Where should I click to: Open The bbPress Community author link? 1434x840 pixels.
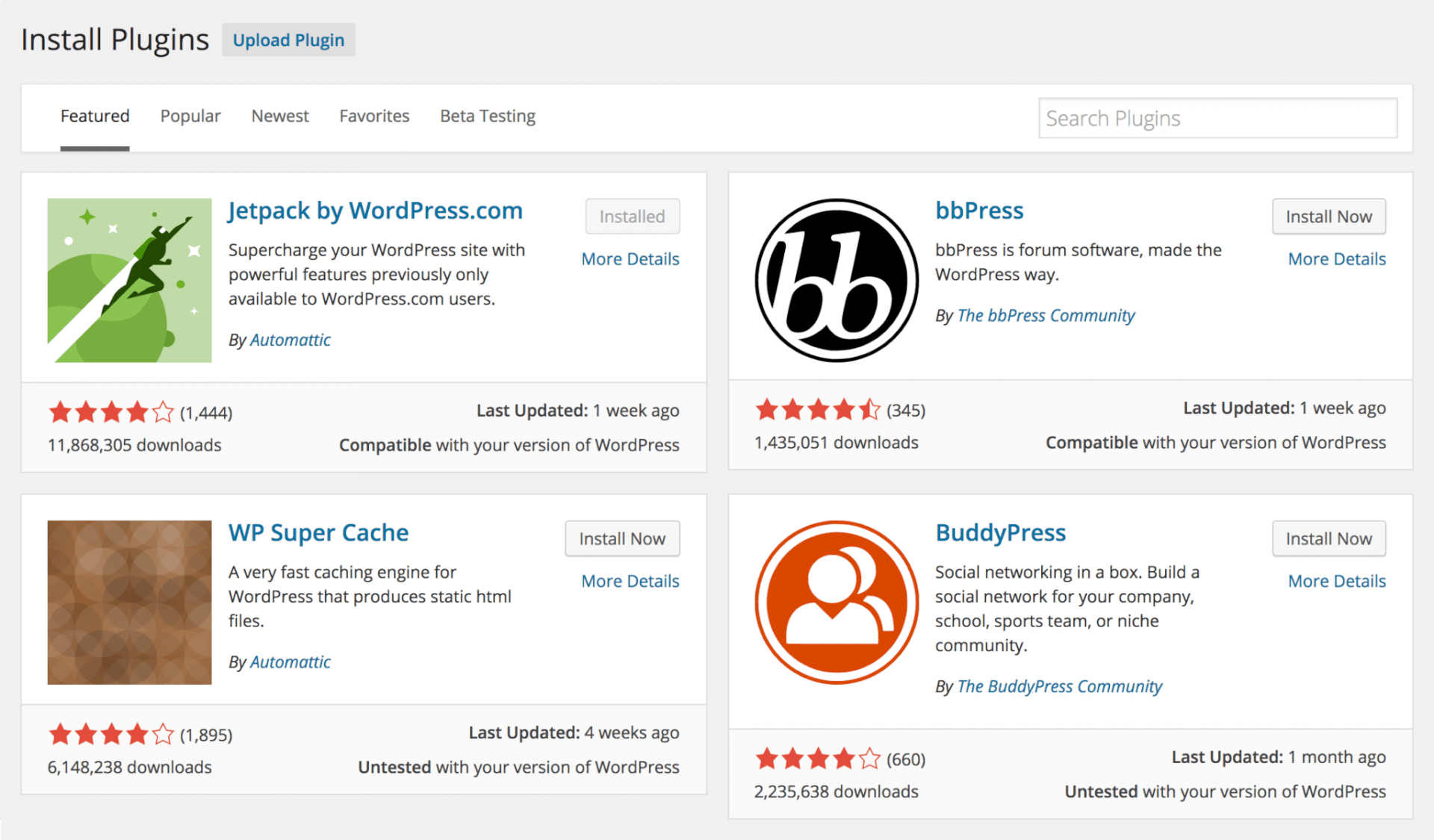(1046, 316)
